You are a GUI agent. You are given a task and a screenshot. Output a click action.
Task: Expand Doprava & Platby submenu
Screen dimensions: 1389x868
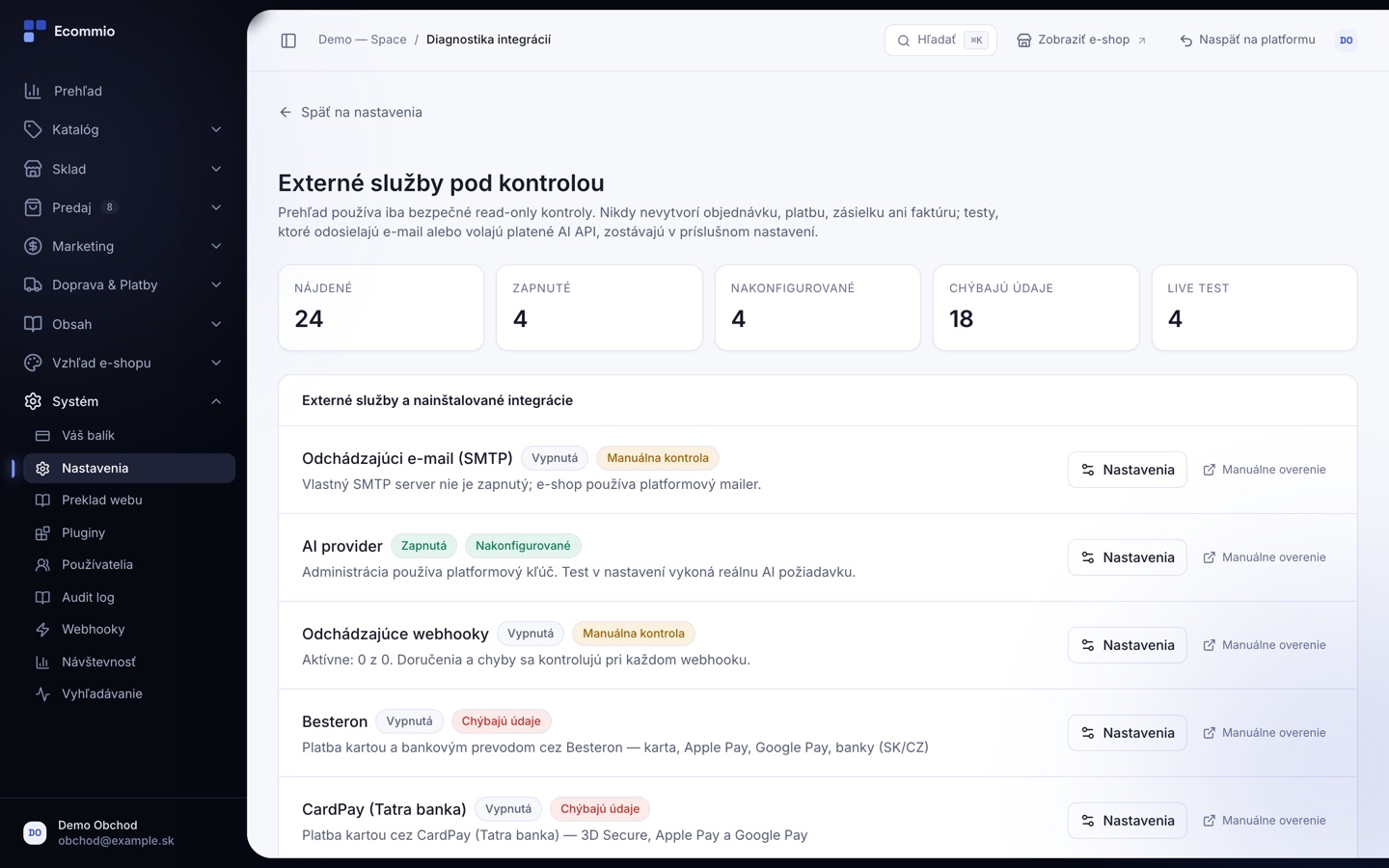[123, 285]
